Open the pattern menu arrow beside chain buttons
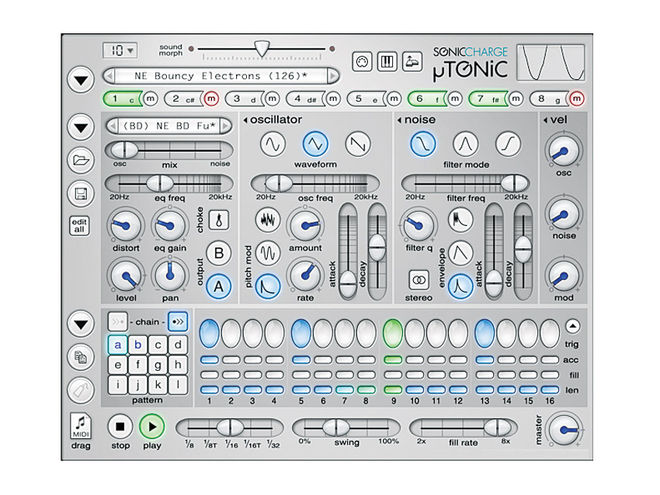The height and width of the screenshot is (495, 660). coord(78,324)
